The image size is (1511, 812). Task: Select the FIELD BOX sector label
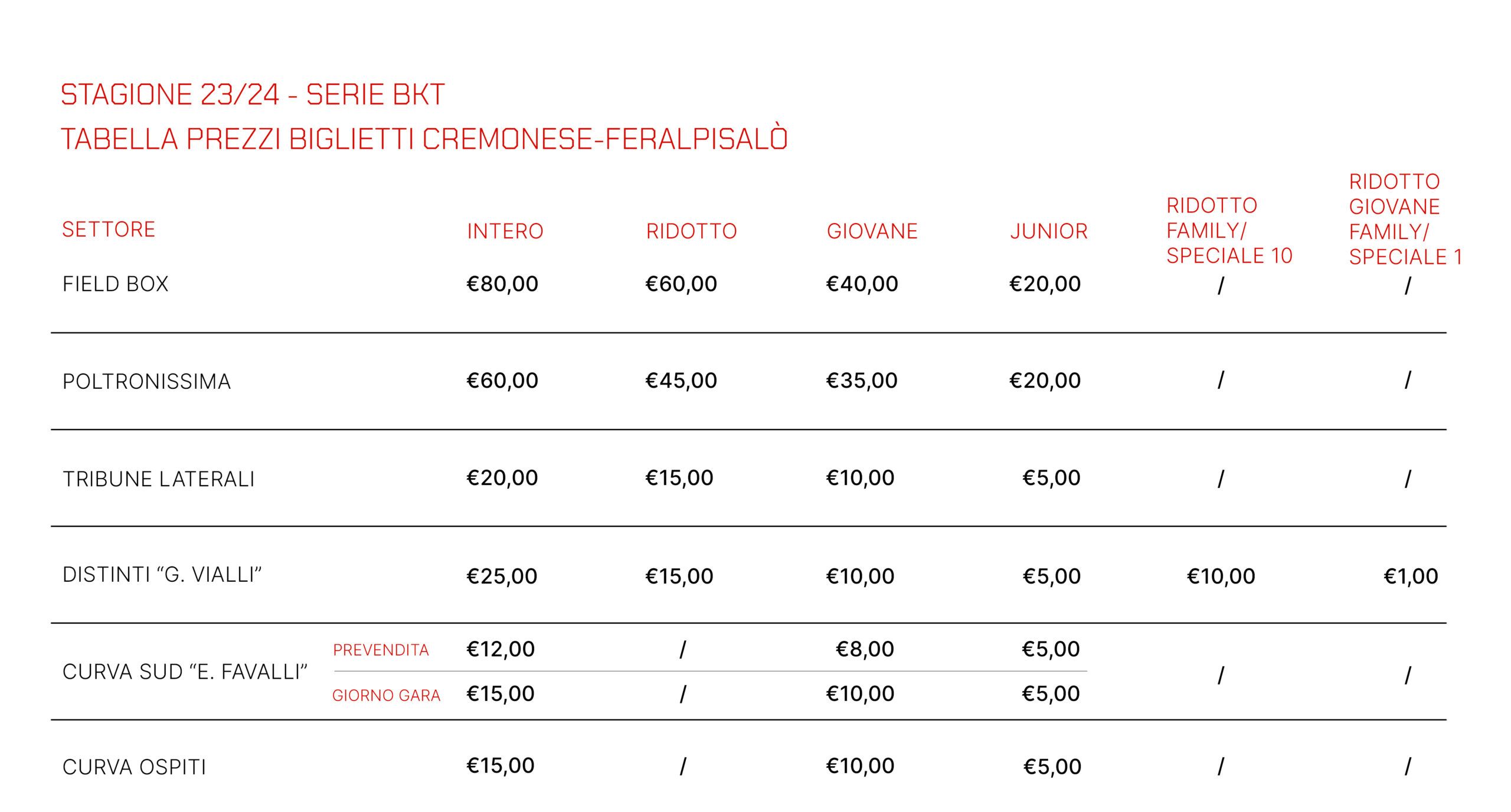(116, 284)
